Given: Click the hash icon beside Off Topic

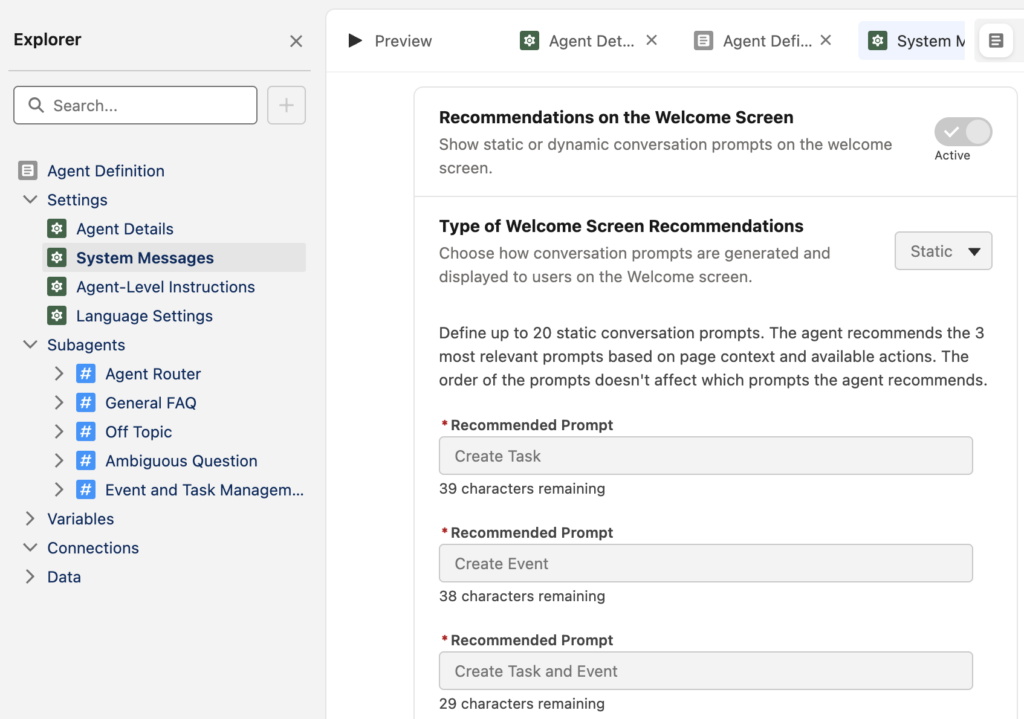Looking at the screenshot, I should coord(86,432).
